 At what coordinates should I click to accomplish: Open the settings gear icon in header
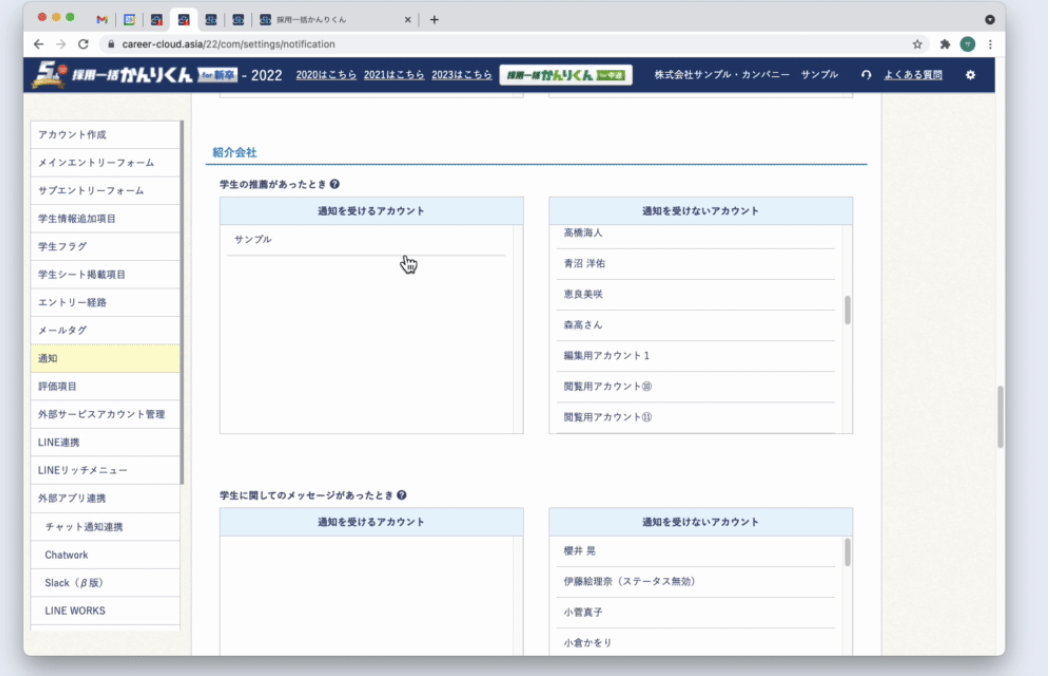click(969, 75)
